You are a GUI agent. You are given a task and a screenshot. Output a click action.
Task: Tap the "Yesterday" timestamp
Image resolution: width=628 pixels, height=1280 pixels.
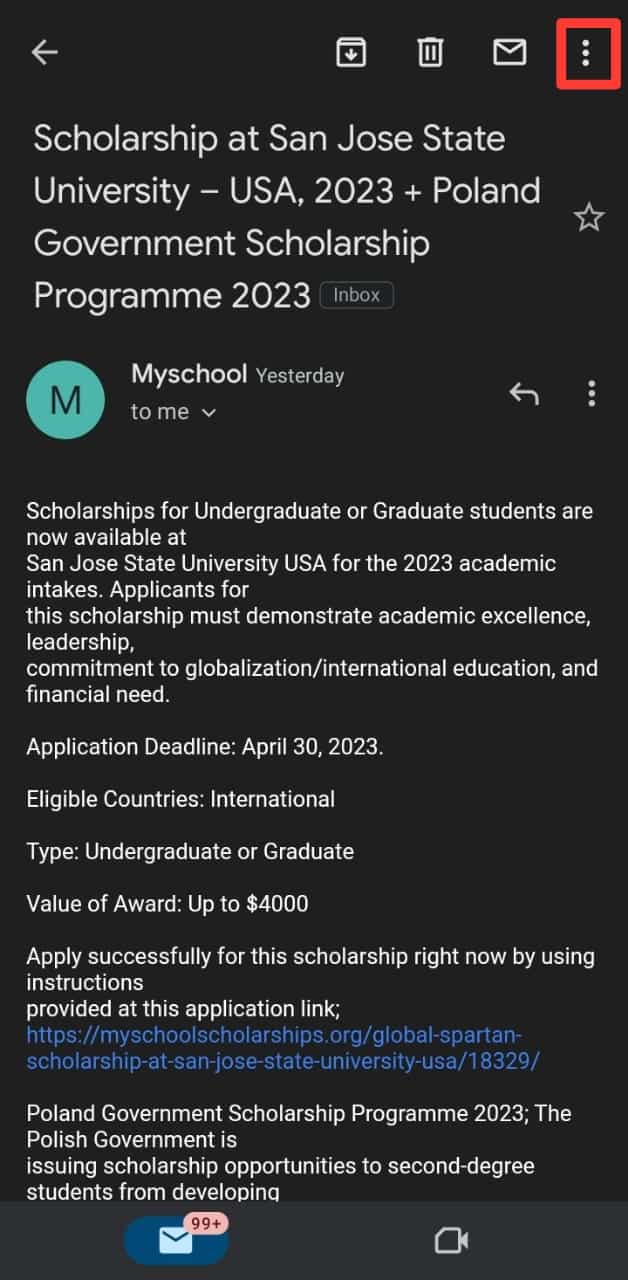tap(300, 376)
